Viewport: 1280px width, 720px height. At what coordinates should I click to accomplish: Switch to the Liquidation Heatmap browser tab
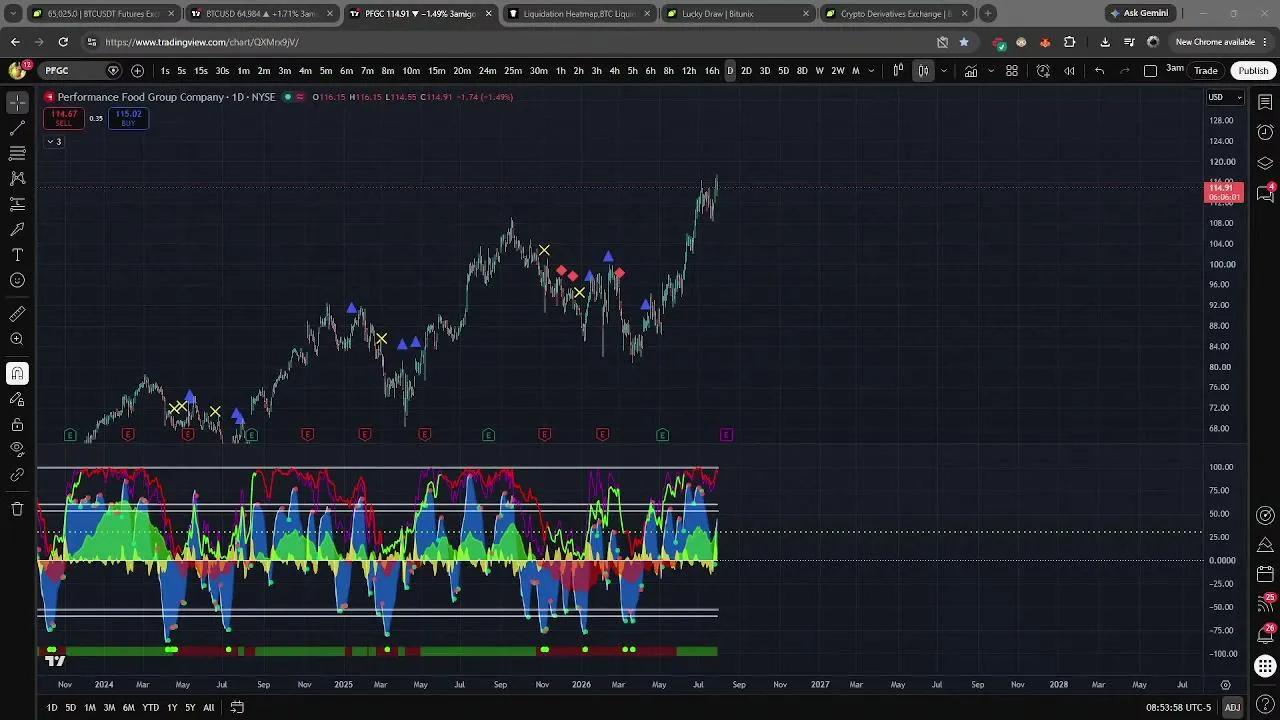580,14
